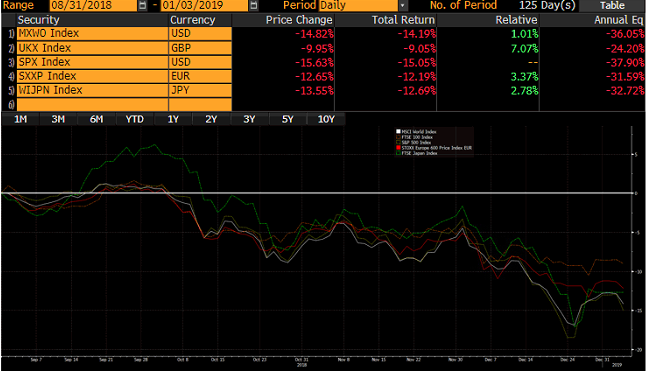Click the 2.78% relative value
This screenshot has width=648, height=371.
(524, 90)
